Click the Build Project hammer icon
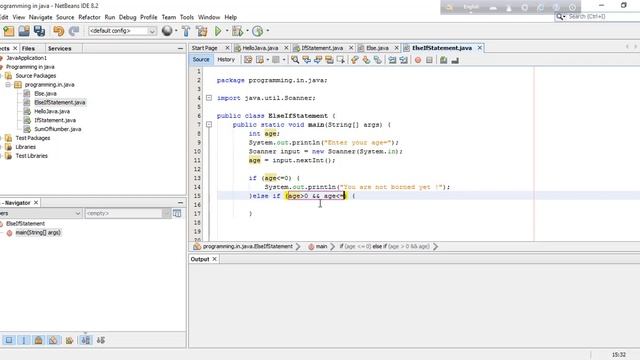This screenshot has width=640, height=360. pos(186,31)
